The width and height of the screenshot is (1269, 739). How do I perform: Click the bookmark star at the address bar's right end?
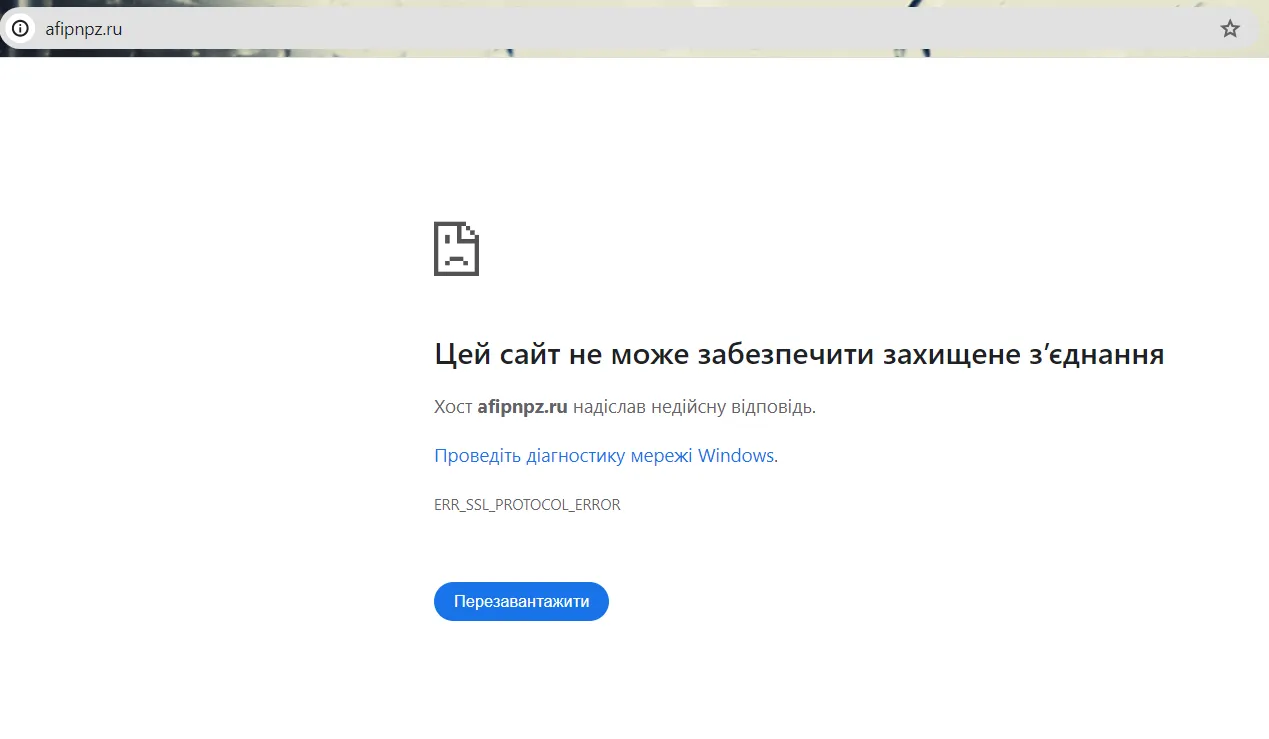(x=1229, y=28)
